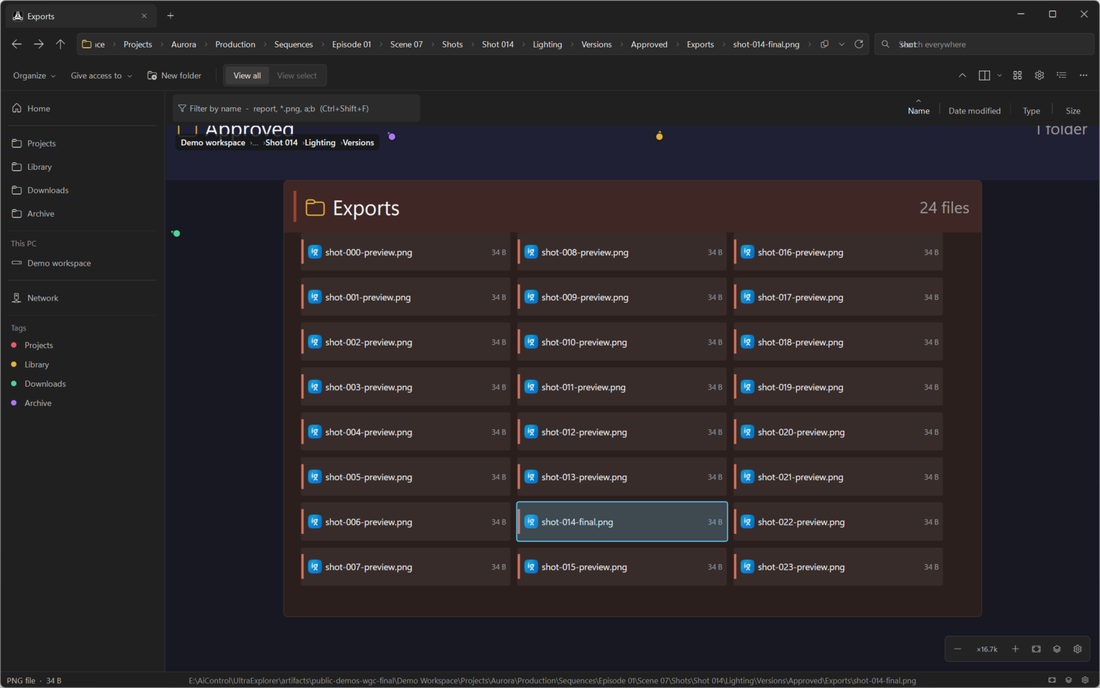Click icon of shot-011-preview.png
The height and width of the screenshot is (688, 1100).
pos(531,387)
